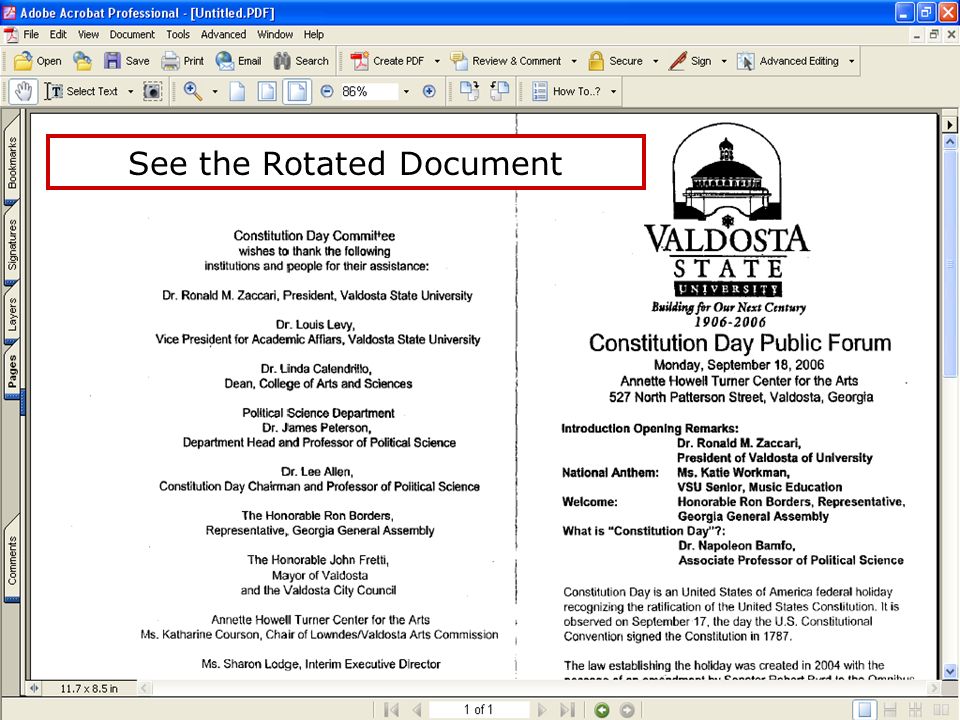Choose the Zoom In magnifier tool
The height and width of the screenshot is (720, 960).
pos(193,91)
